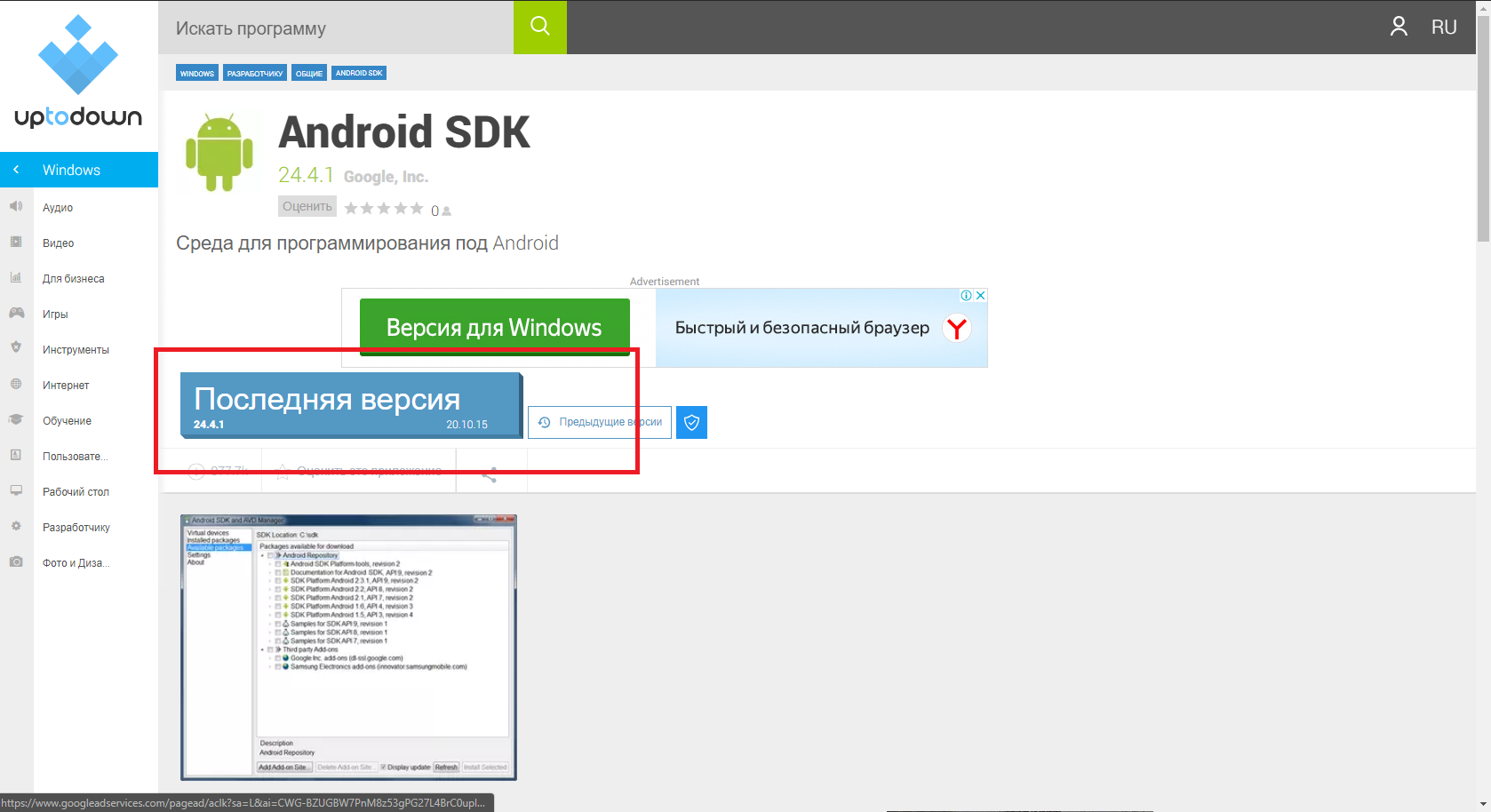1491x812 pixels.
Task: Click the Последняя версия download button
Action: coord(350,406)
